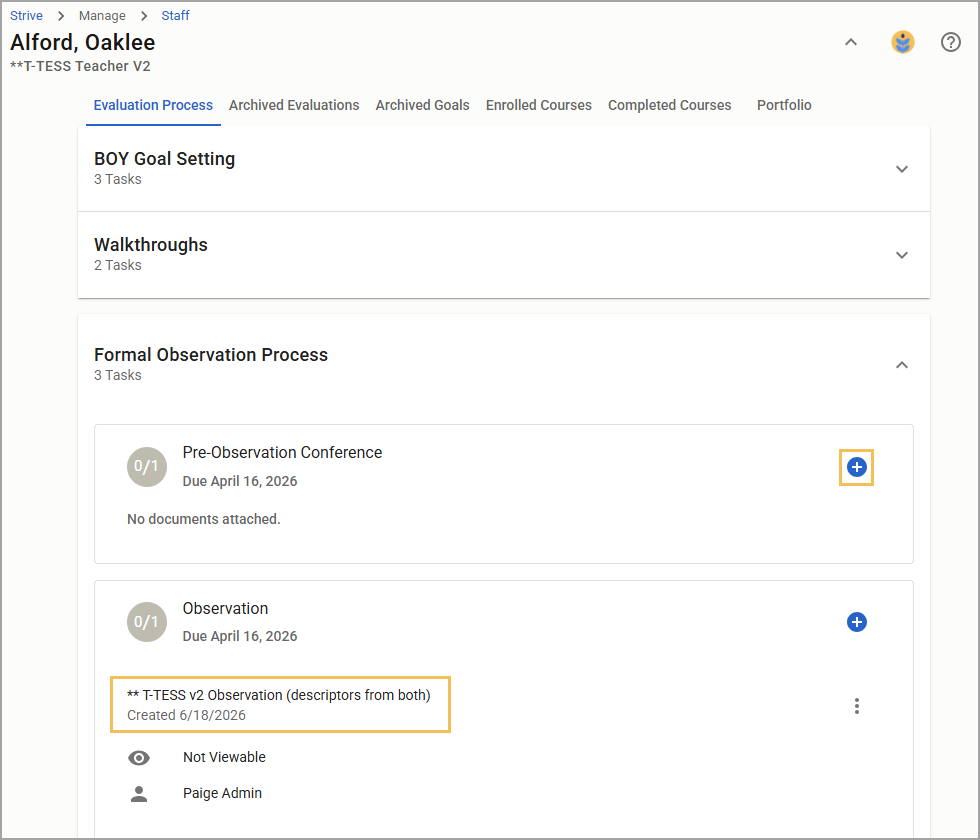This screenshot has width=980, height=840.
Task: Click the Paige Admin name
Action: coord(222,793)
